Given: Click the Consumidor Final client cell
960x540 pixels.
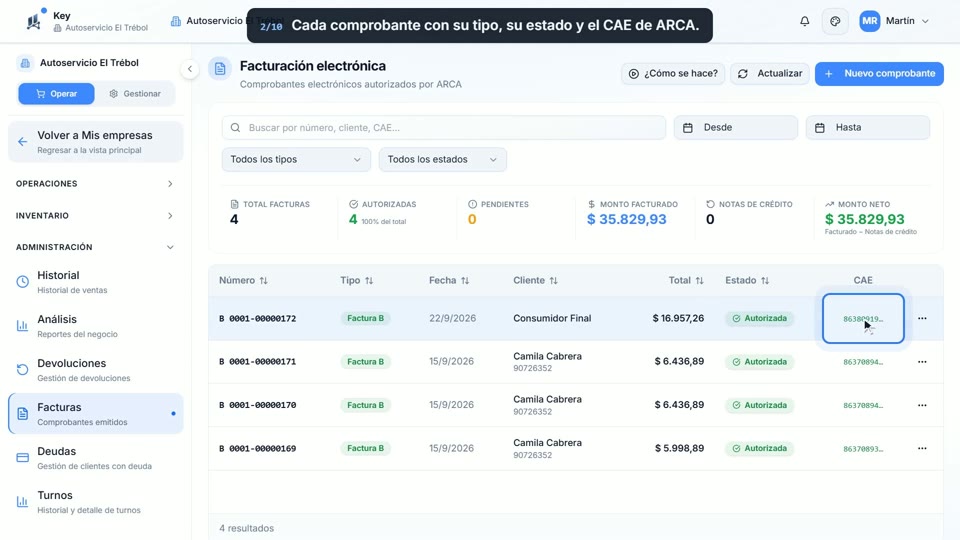Looking at the screenshot, I should tap(552, 318).
